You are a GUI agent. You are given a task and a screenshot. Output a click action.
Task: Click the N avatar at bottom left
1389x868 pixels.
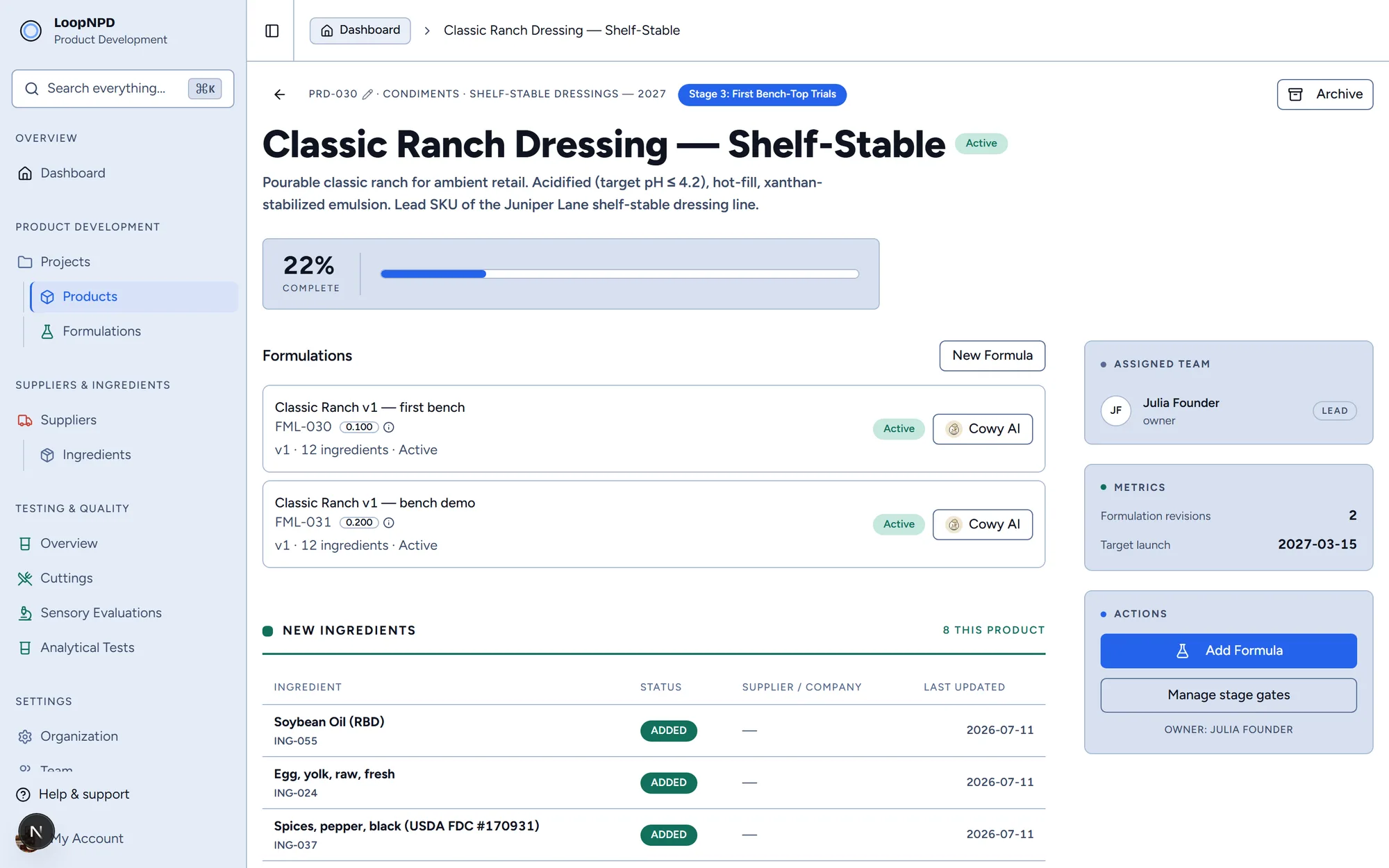36,831
